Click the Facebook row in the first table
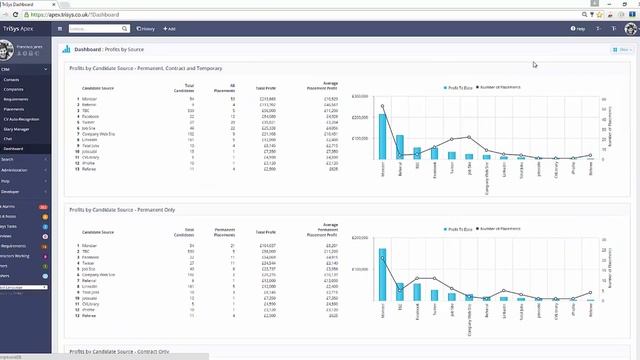Image resolution: width=640 pixels, height=360 pixels. click(x=207, y=116)
